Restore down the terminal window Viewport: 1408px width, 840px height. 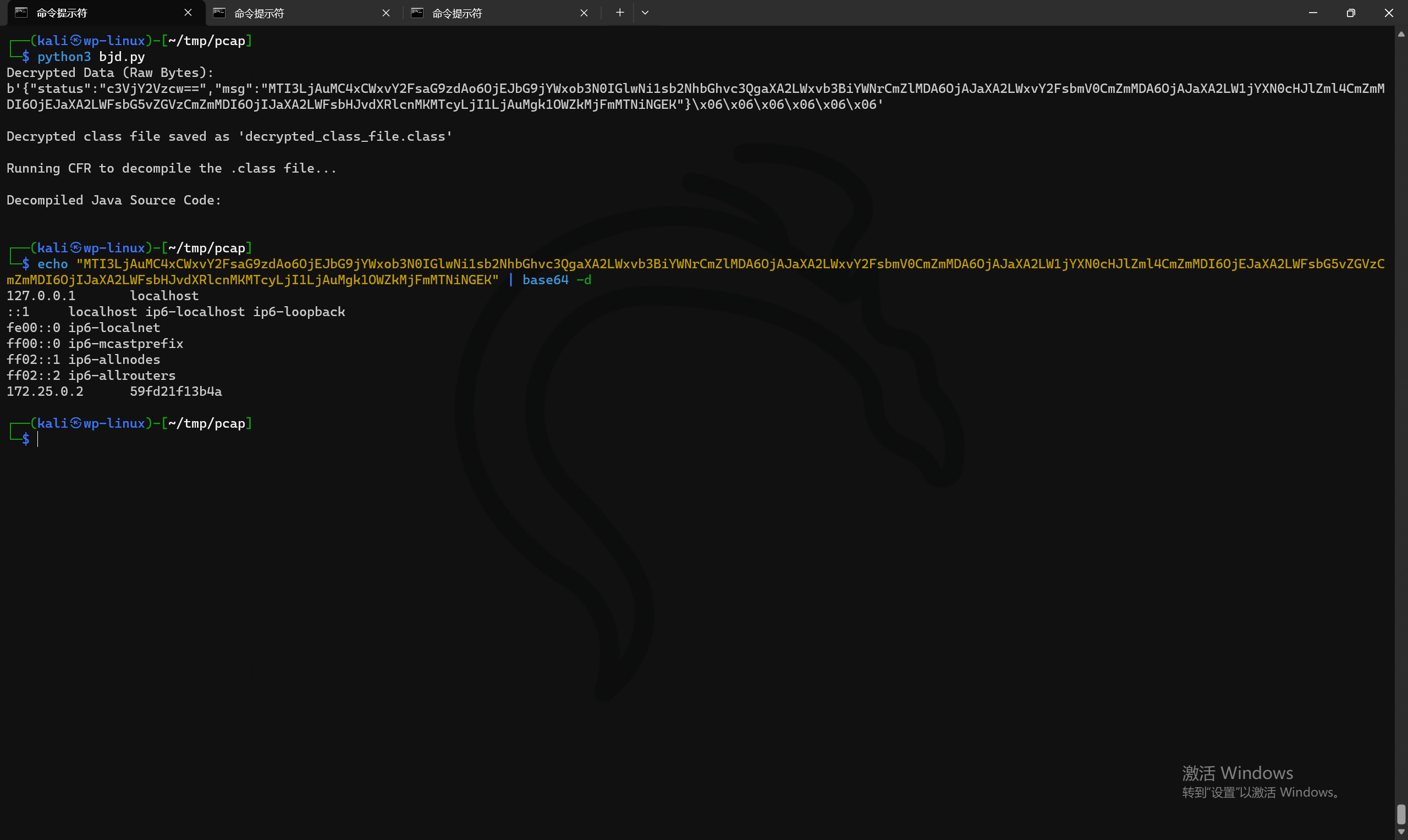tap(1351, 13)
